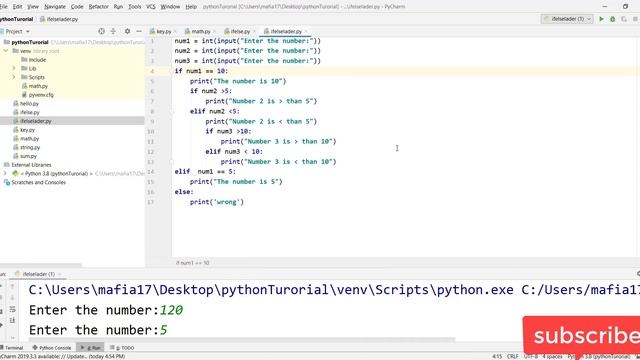Collapse the venv folder
This screenshot has width=640, height=360.
6,51
